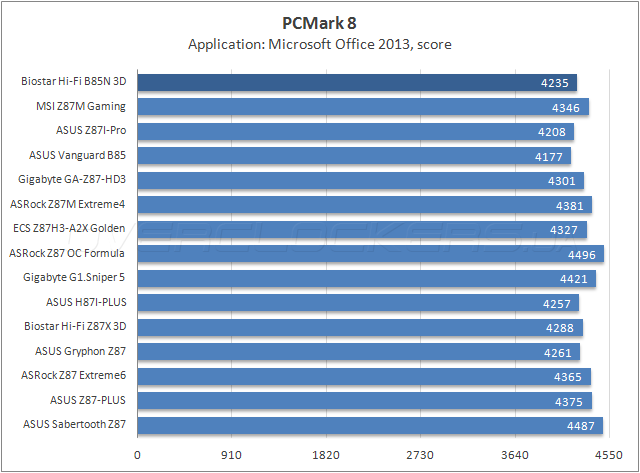Click the ASUS Gryphon Z87 label
This screenshot has width=640, height=473.
[80, 351]
